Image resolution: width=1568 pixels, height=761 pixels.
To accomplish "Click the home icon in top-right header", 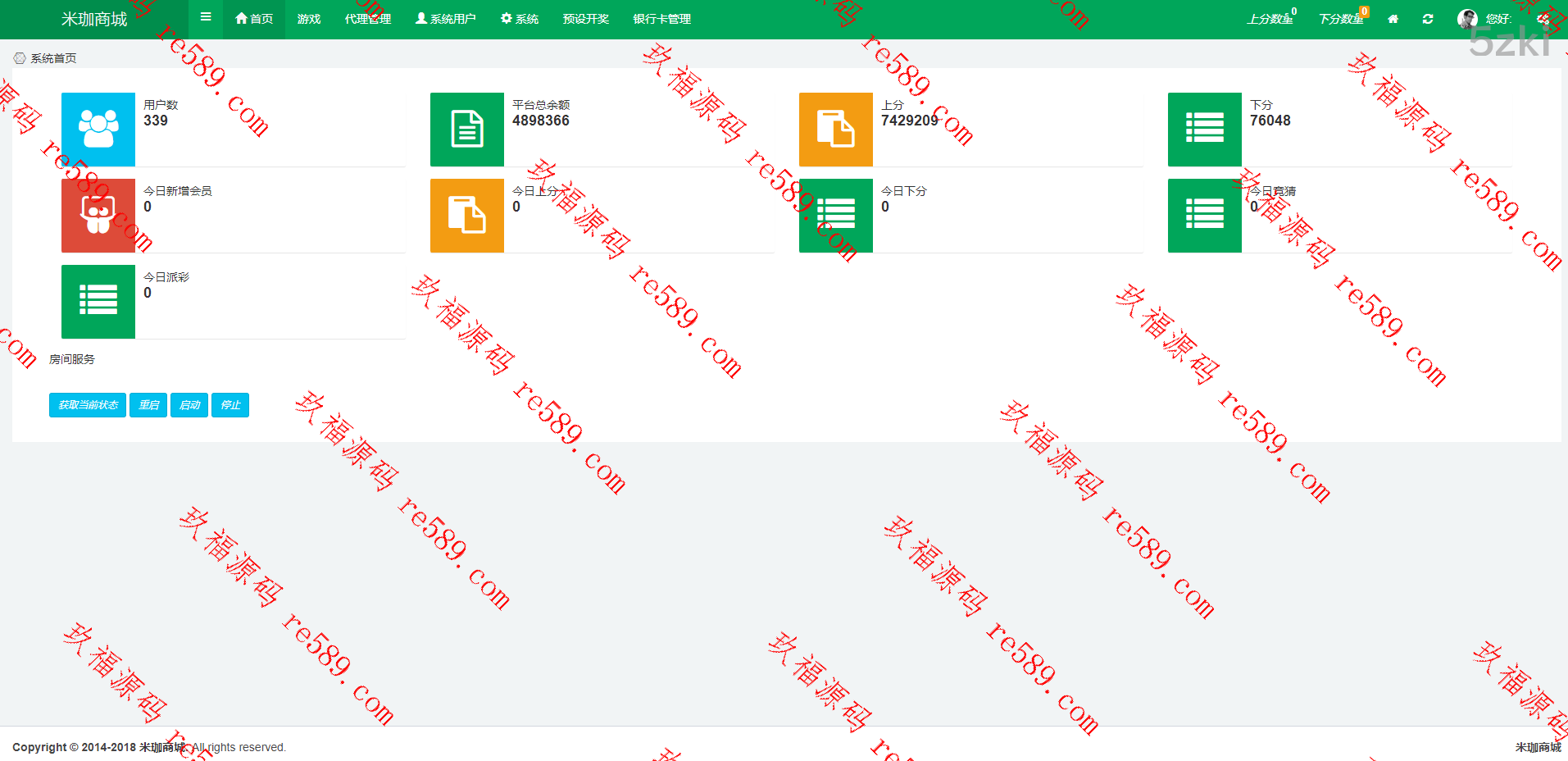I will (1393, 19).
